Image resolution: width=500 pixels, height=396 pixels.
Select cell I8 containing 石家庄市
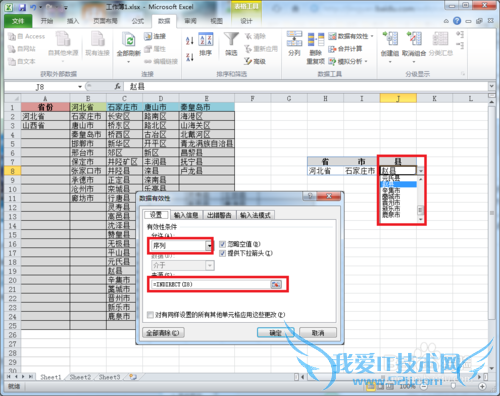361,171
